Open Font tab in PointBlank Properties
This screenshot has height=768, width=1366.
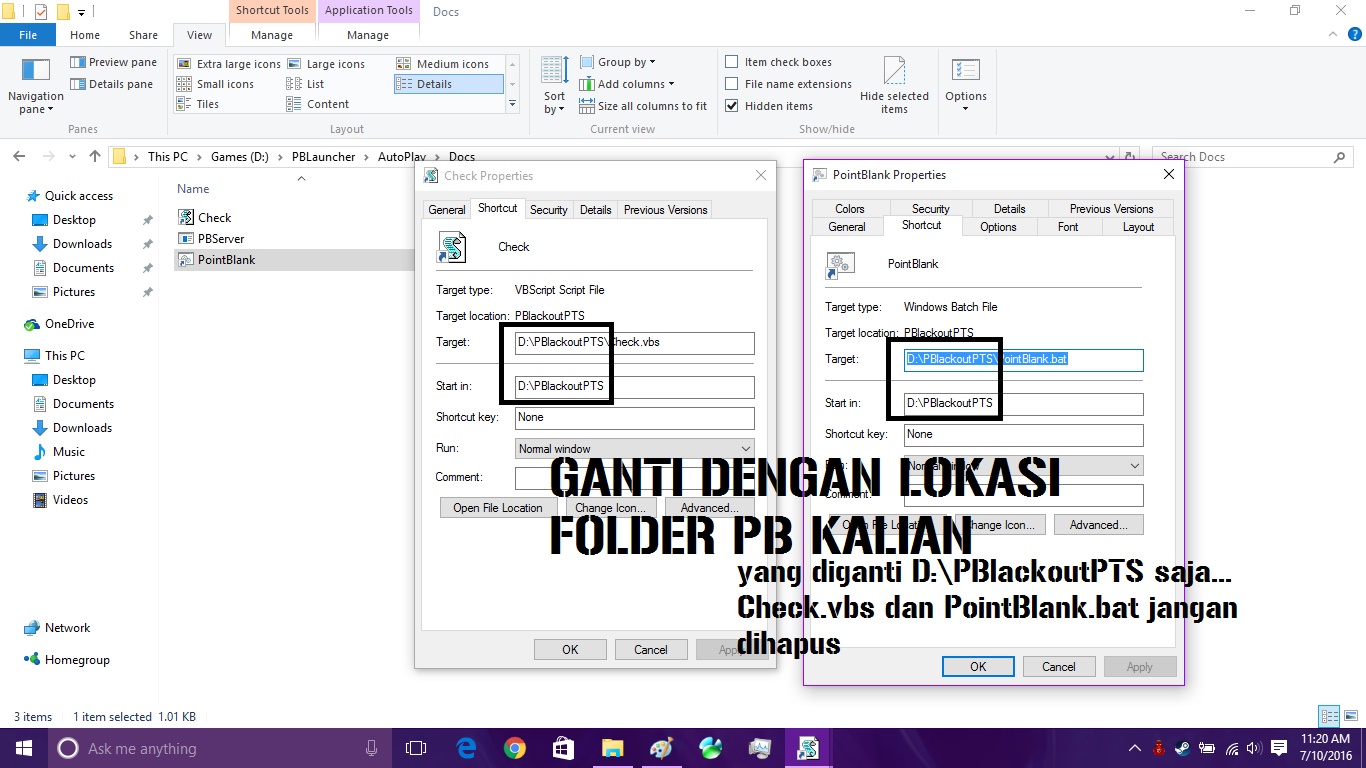[x=1068, y=227]
